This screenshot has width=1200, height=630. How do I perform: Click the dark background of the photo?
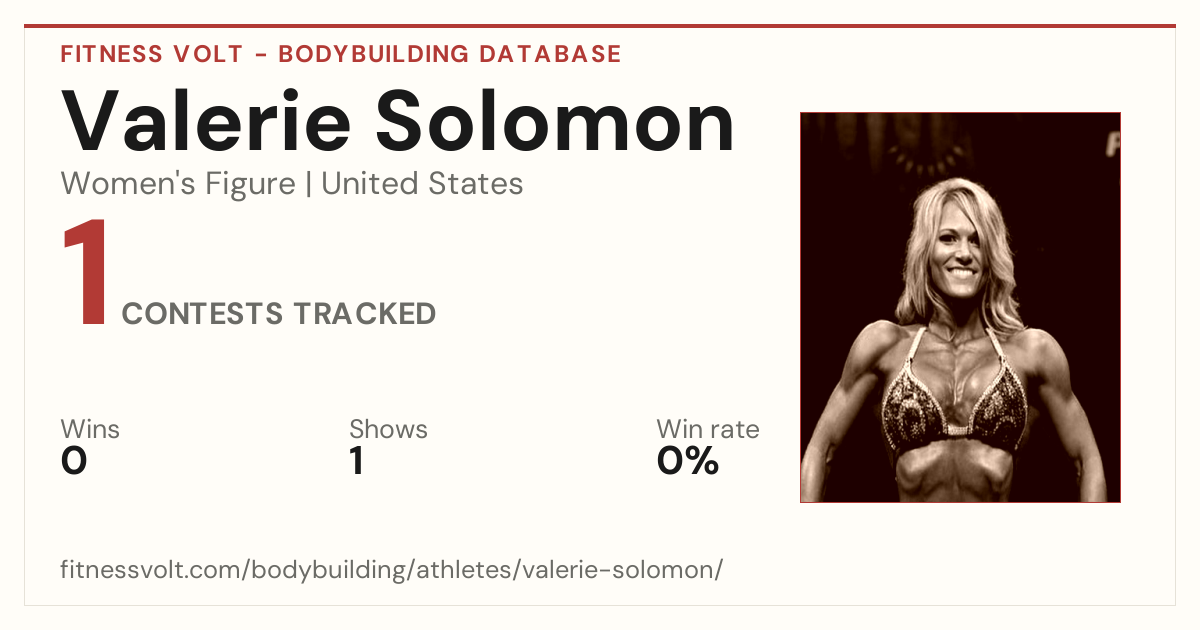tap(850, 180)
